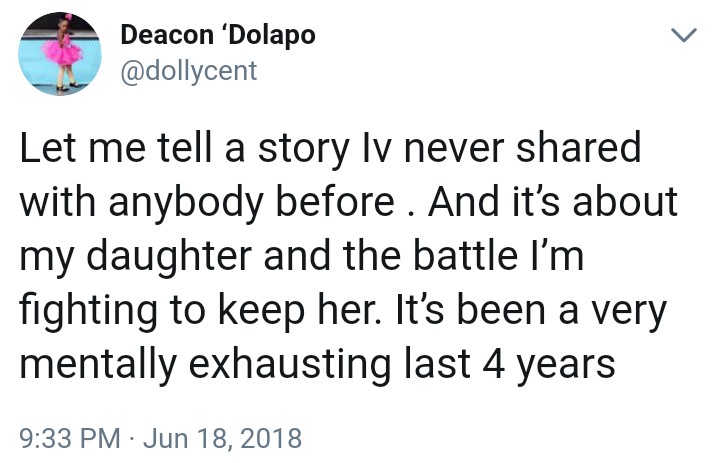Click the pink-dress profile avatar
The image size is (720, 463).
pyautogui.click(x=58, y=53)
